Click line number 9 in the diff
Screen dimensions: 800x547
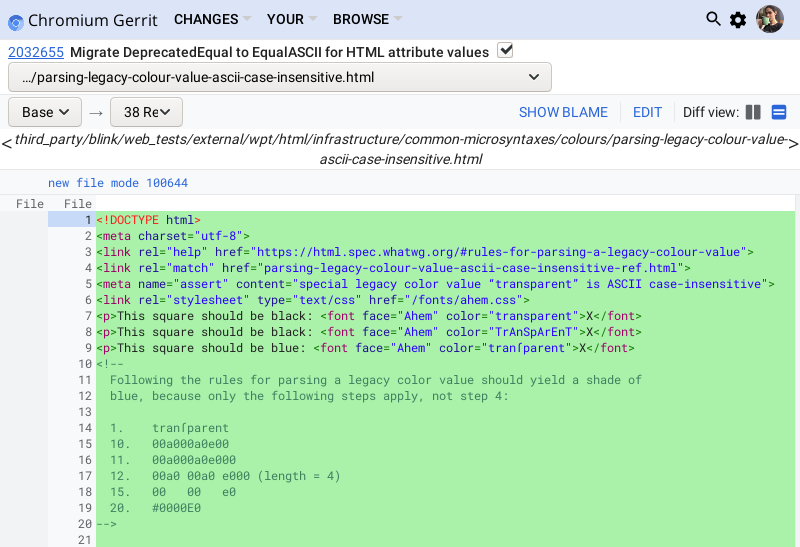coord(88,348)
